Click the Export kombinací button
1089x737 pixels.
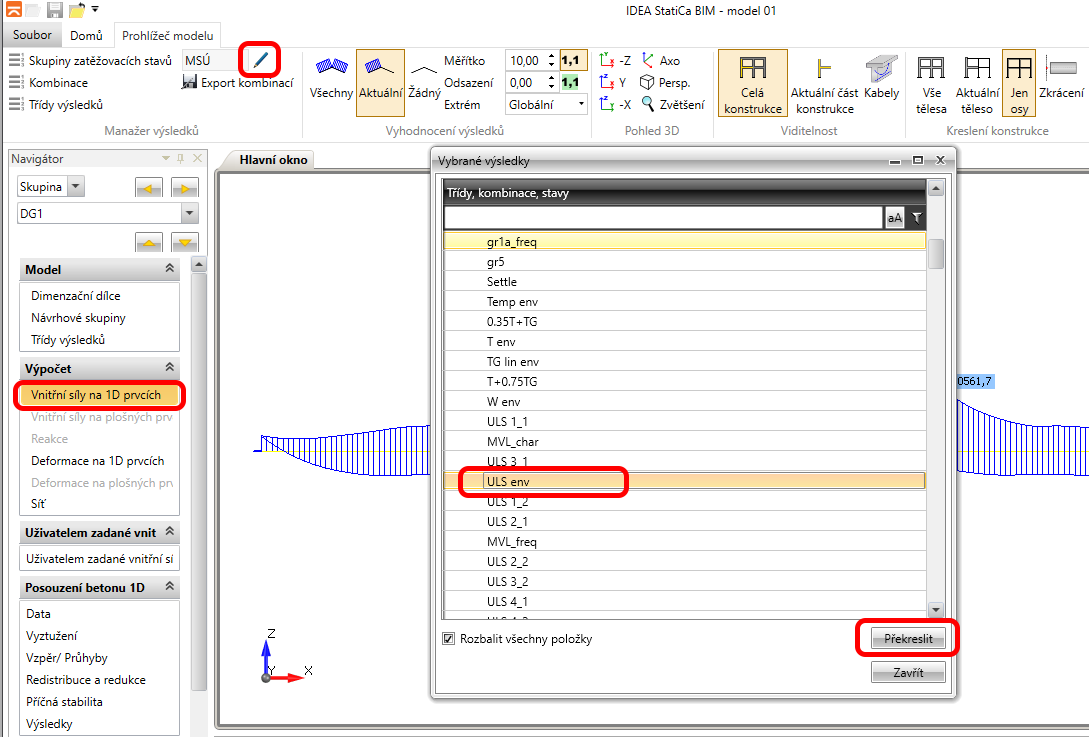(238, 83)
